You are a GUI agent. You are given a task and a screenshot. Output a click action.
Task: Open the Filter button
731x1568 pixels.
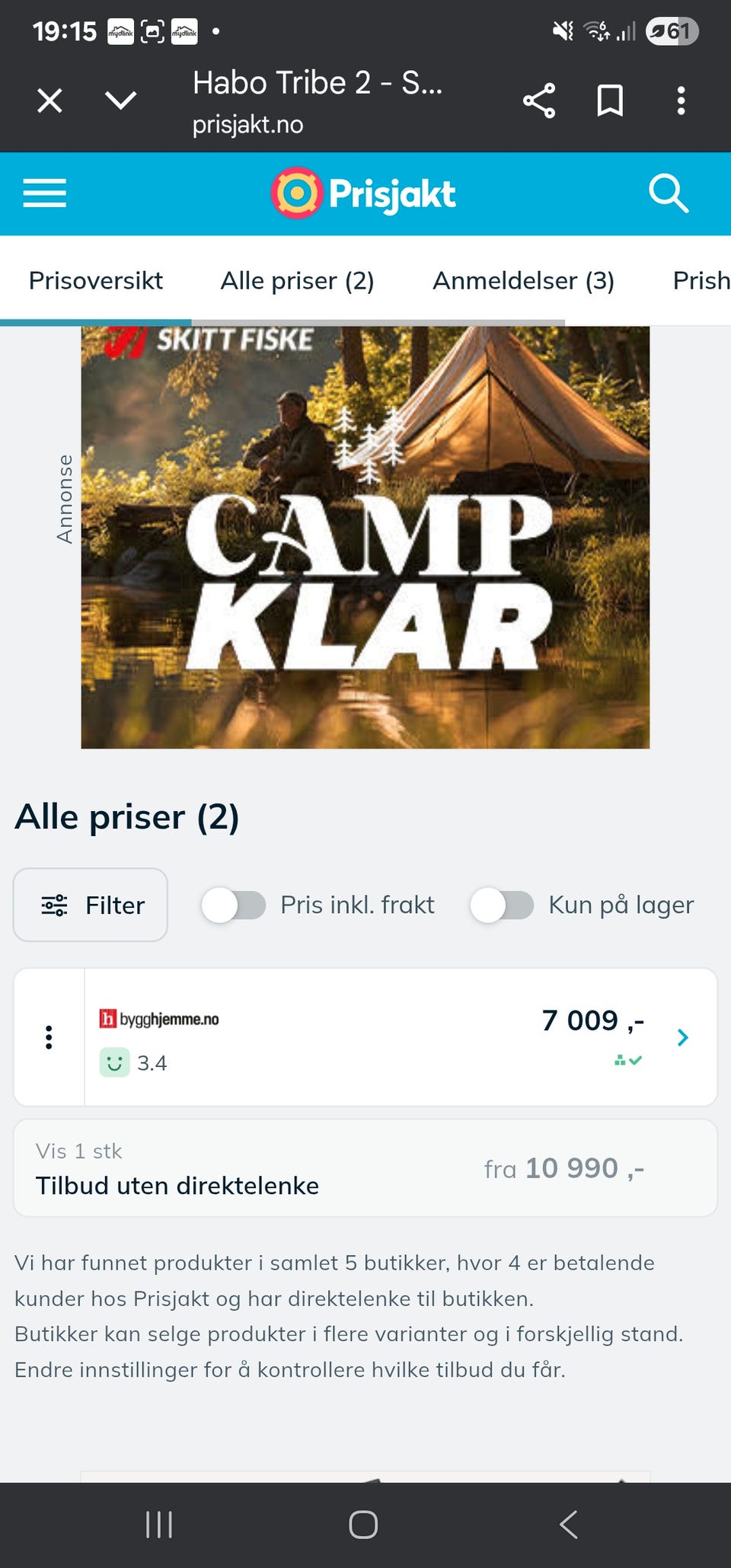click(91, 905)
